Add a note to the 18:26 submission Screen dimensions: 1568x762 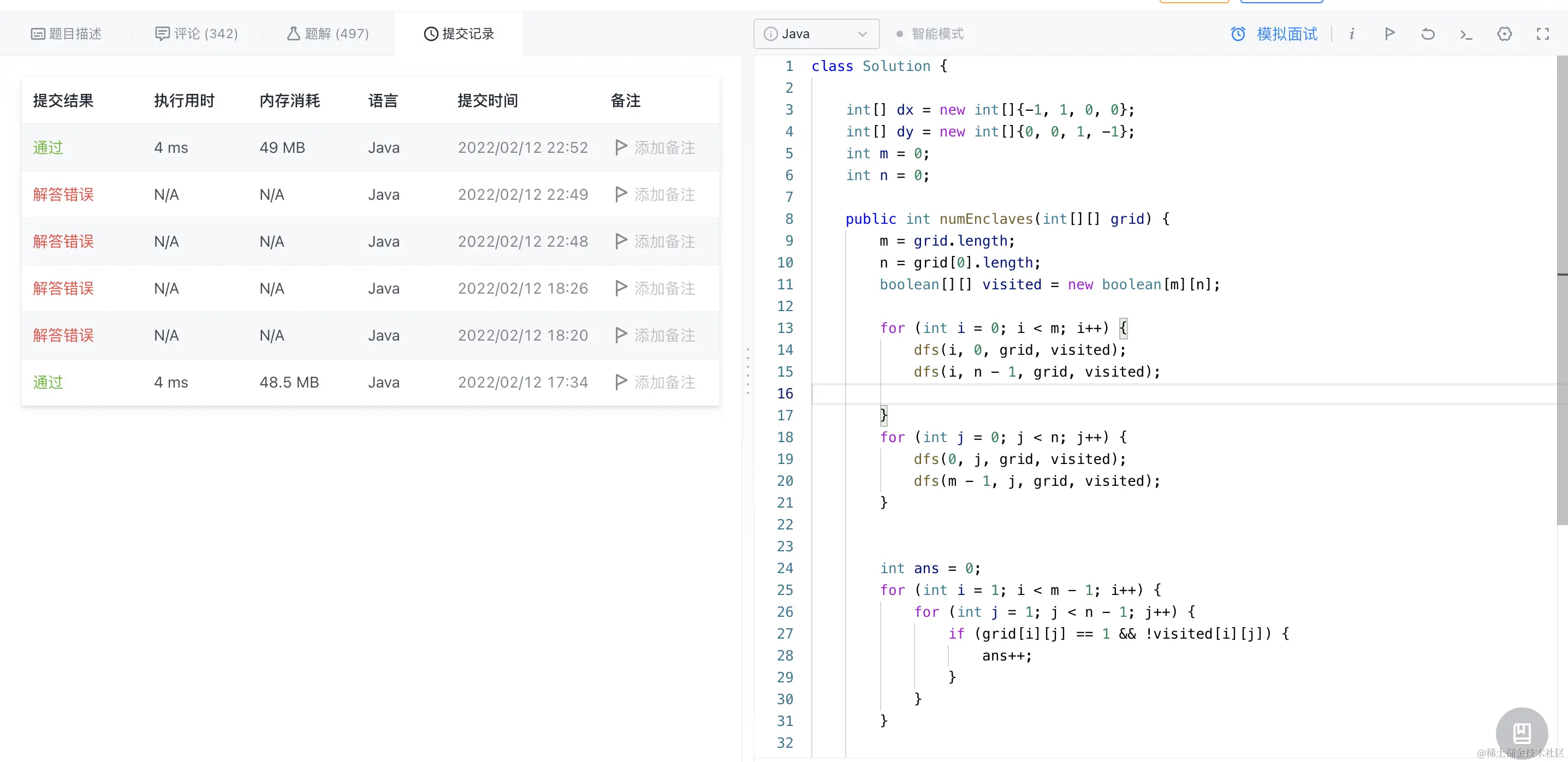pyautogui.click(x=663, y=289)
